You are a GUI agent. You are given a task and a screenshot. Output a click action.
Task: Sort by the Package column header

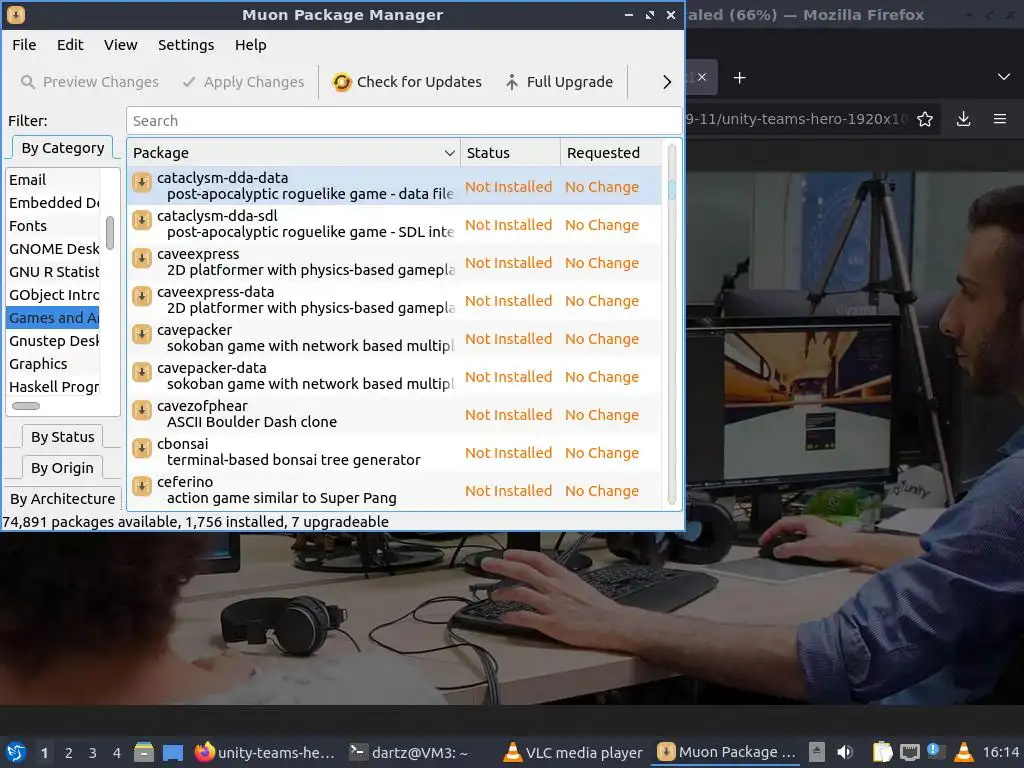pyautogui.click(x=294, y=153)
